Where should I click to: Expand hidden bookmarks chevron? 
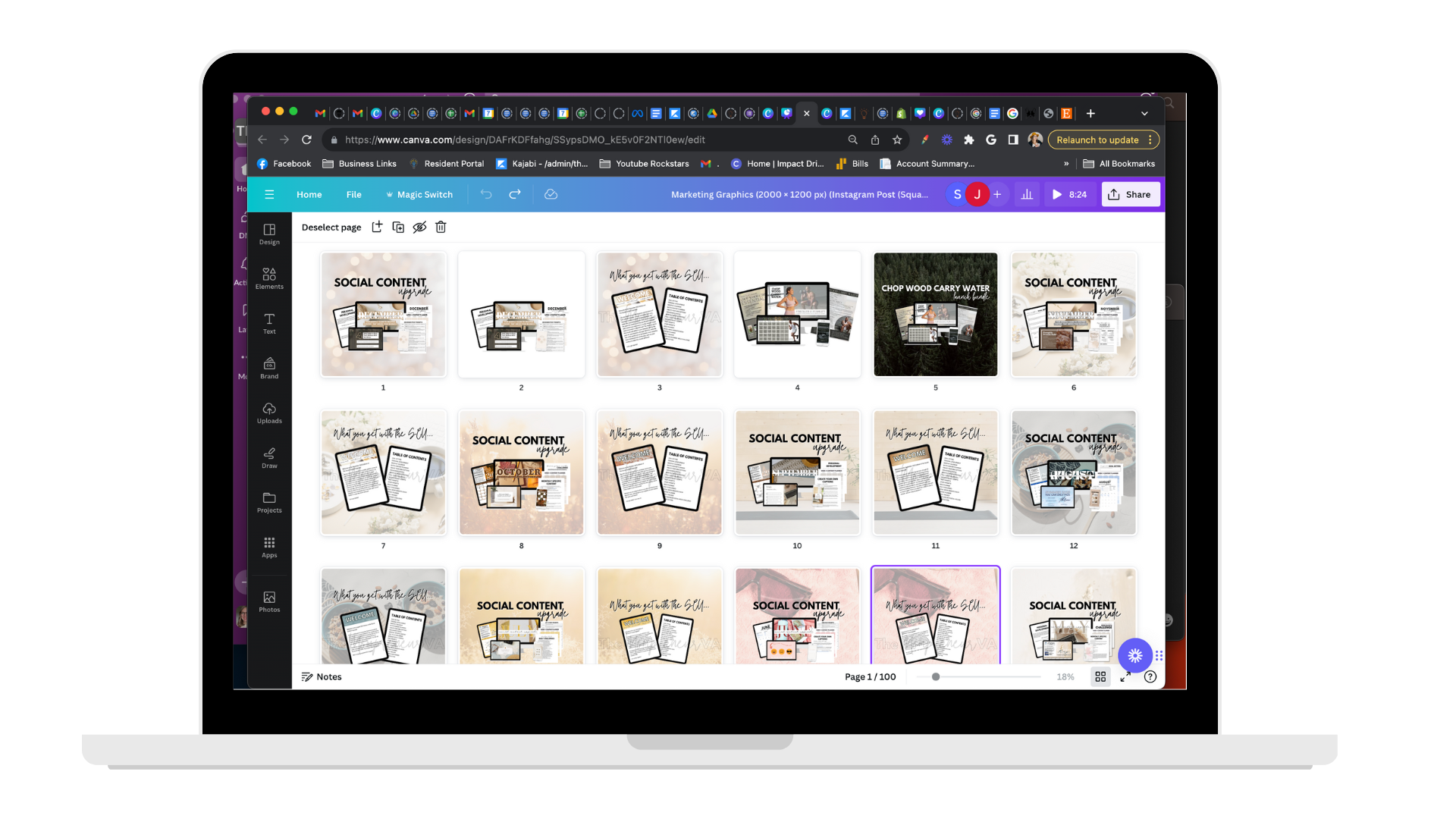(x=1066, y=164)
